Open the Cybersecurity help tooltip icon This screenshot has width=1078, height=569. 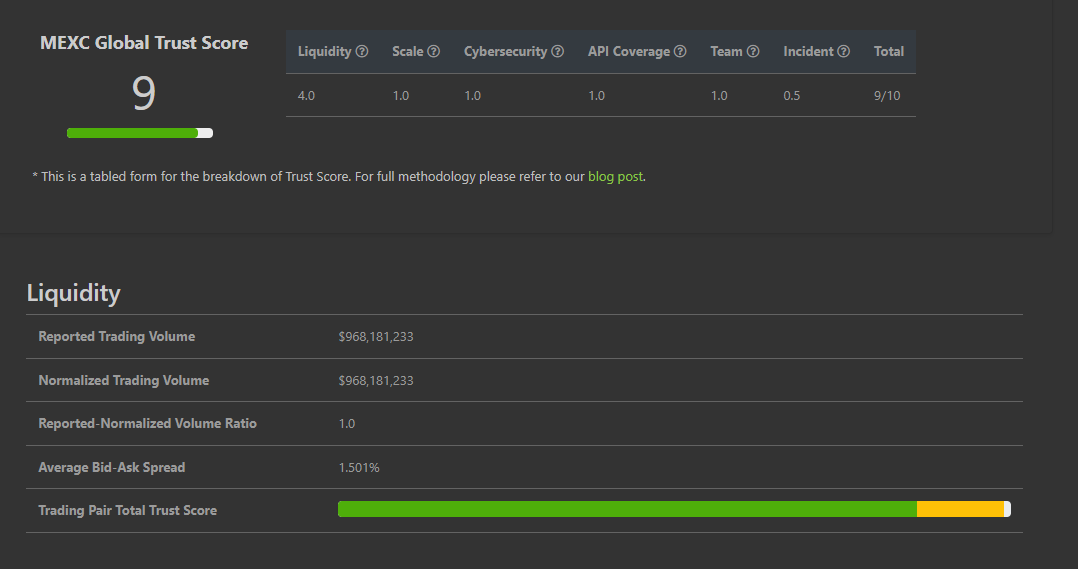click(x=557, y=52)
